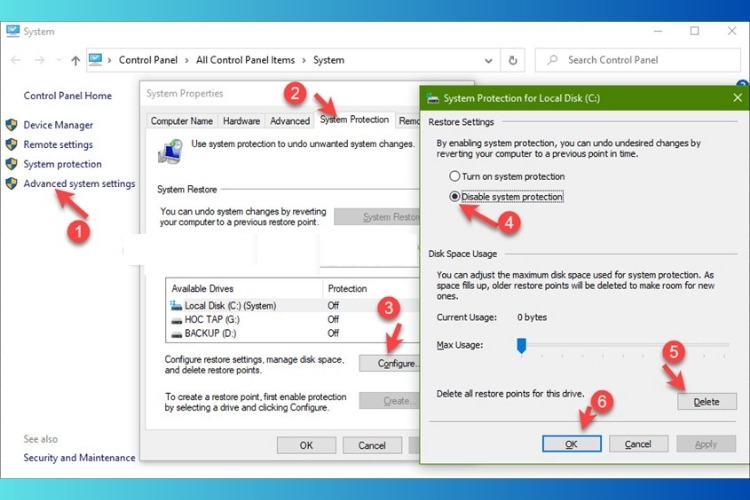Go up one level with up arrow
Image resolution: width=750 pixels, height=500 pixels.
point(76,60)
